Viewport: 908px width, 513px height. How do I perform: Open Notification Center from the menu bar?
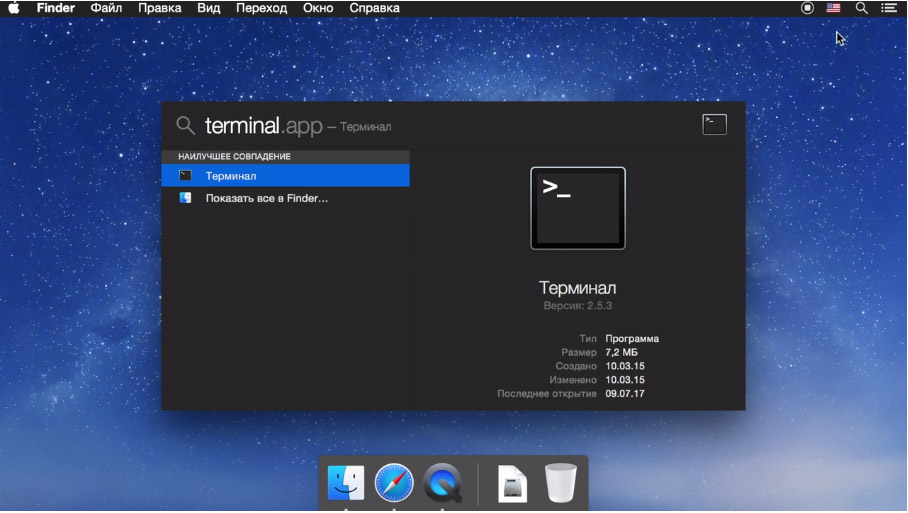click(x=888, y=8)
